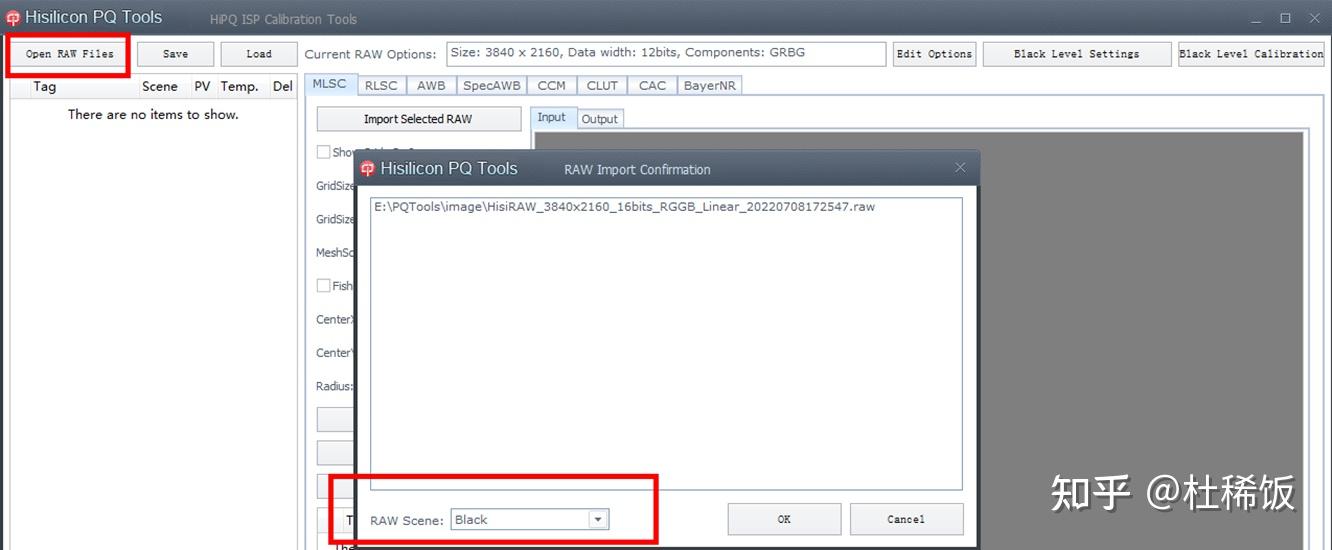Toggle the Fish checkbox in MLSC panel

click(x=323, y=285)
